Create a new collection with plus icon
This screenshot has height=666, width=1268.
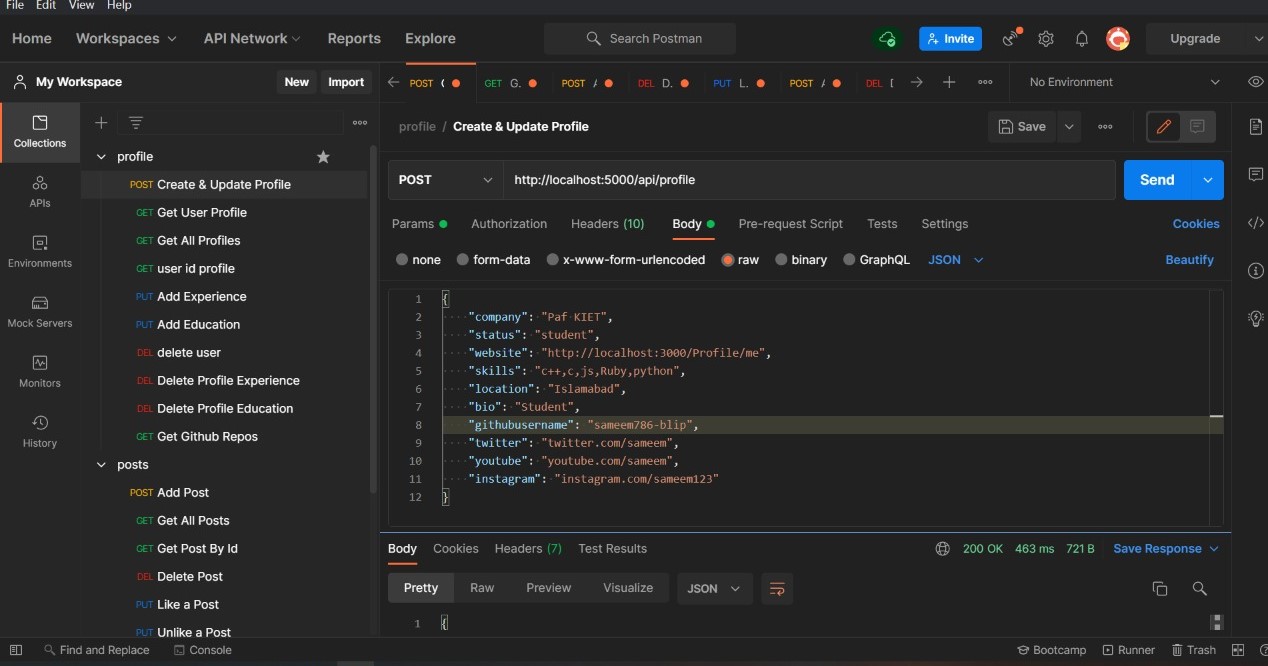(101, 122)
